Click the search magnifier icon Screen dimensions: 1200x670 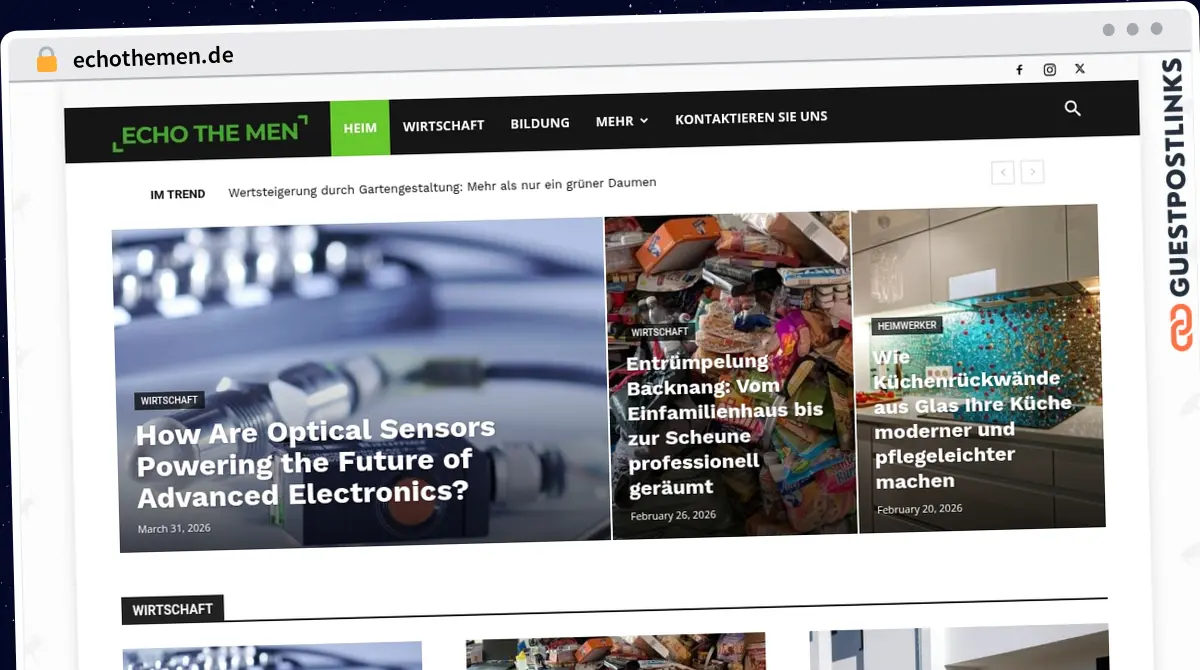(1073, 108)
